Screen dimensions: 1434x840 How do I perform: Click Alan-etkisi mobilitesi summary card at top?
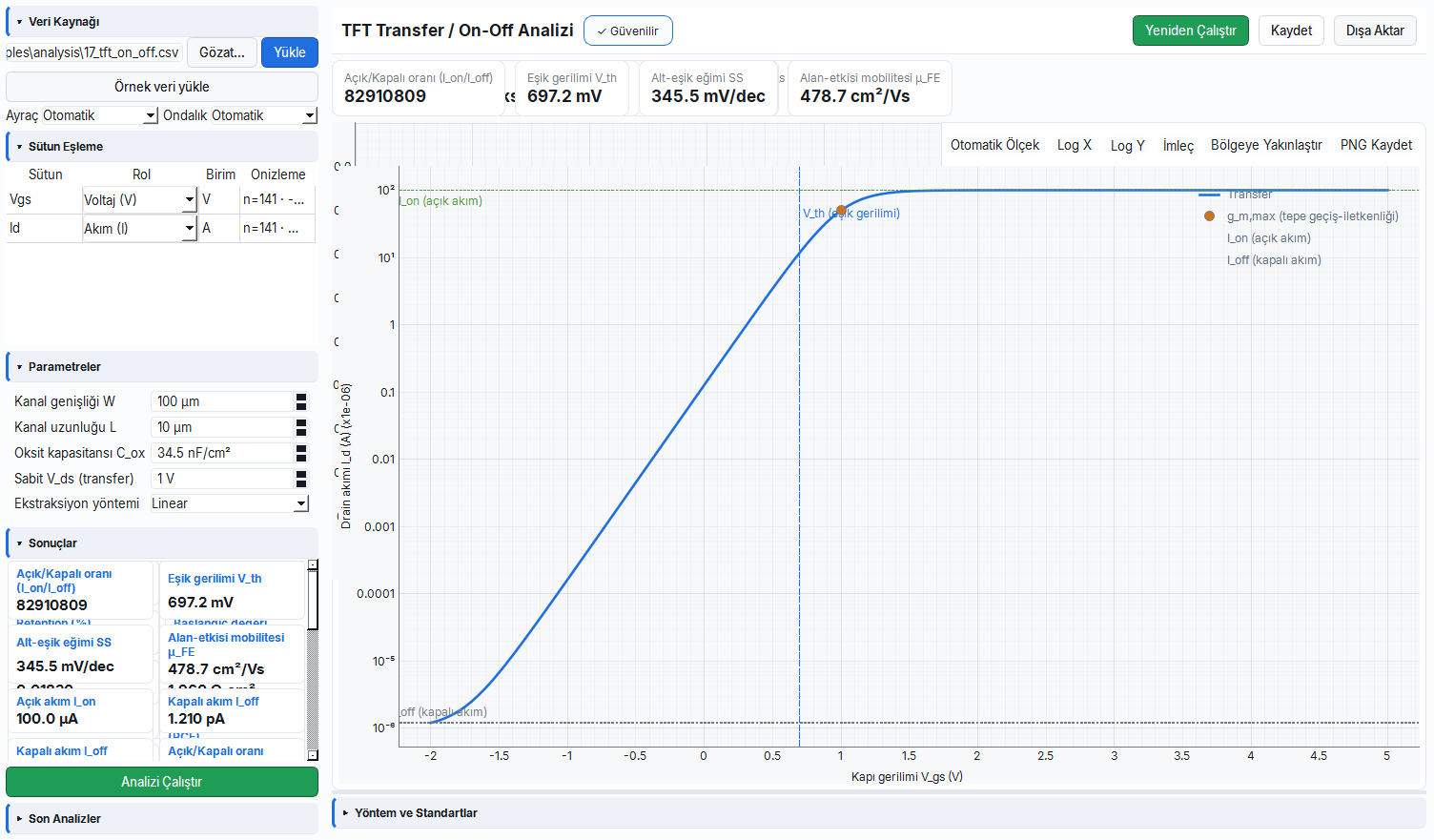[x=870, y=88]
